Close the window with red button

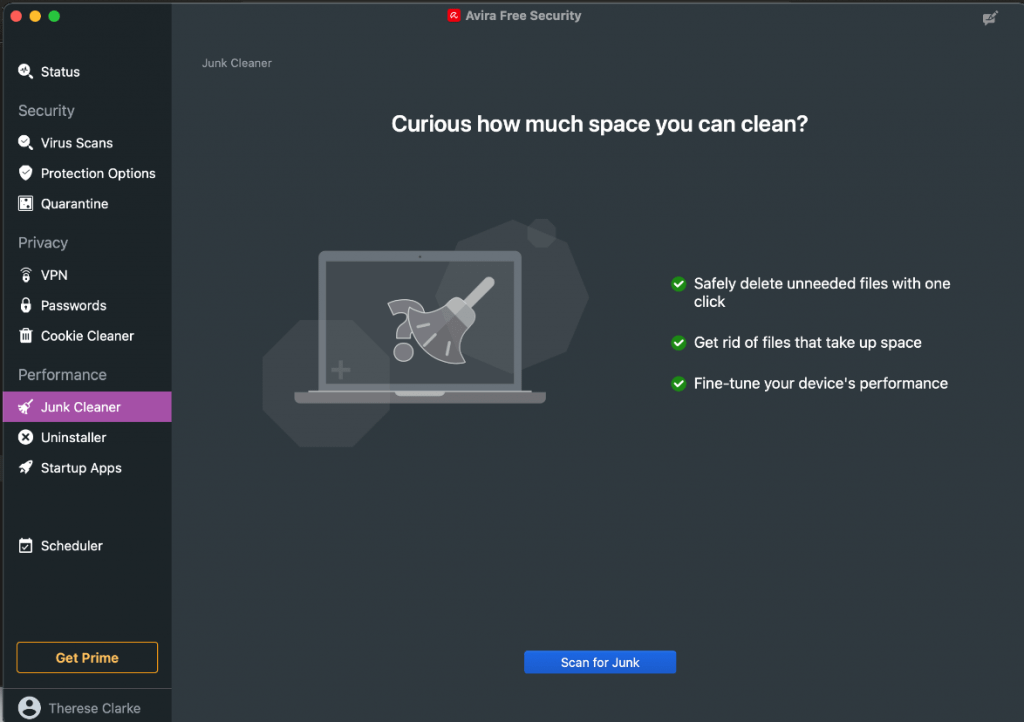click(16, 16)
